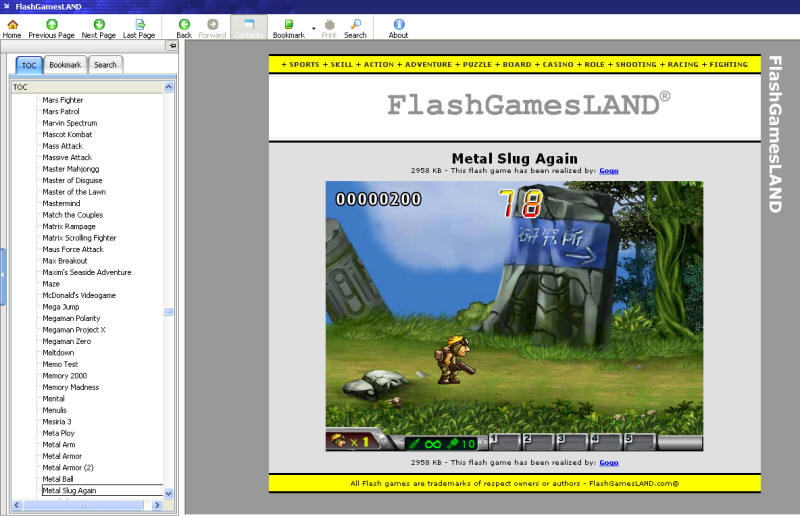Switch to Search tab in side panel
Image resolution: width=800 pixels, height=516 pixels.
click(105, 65)
